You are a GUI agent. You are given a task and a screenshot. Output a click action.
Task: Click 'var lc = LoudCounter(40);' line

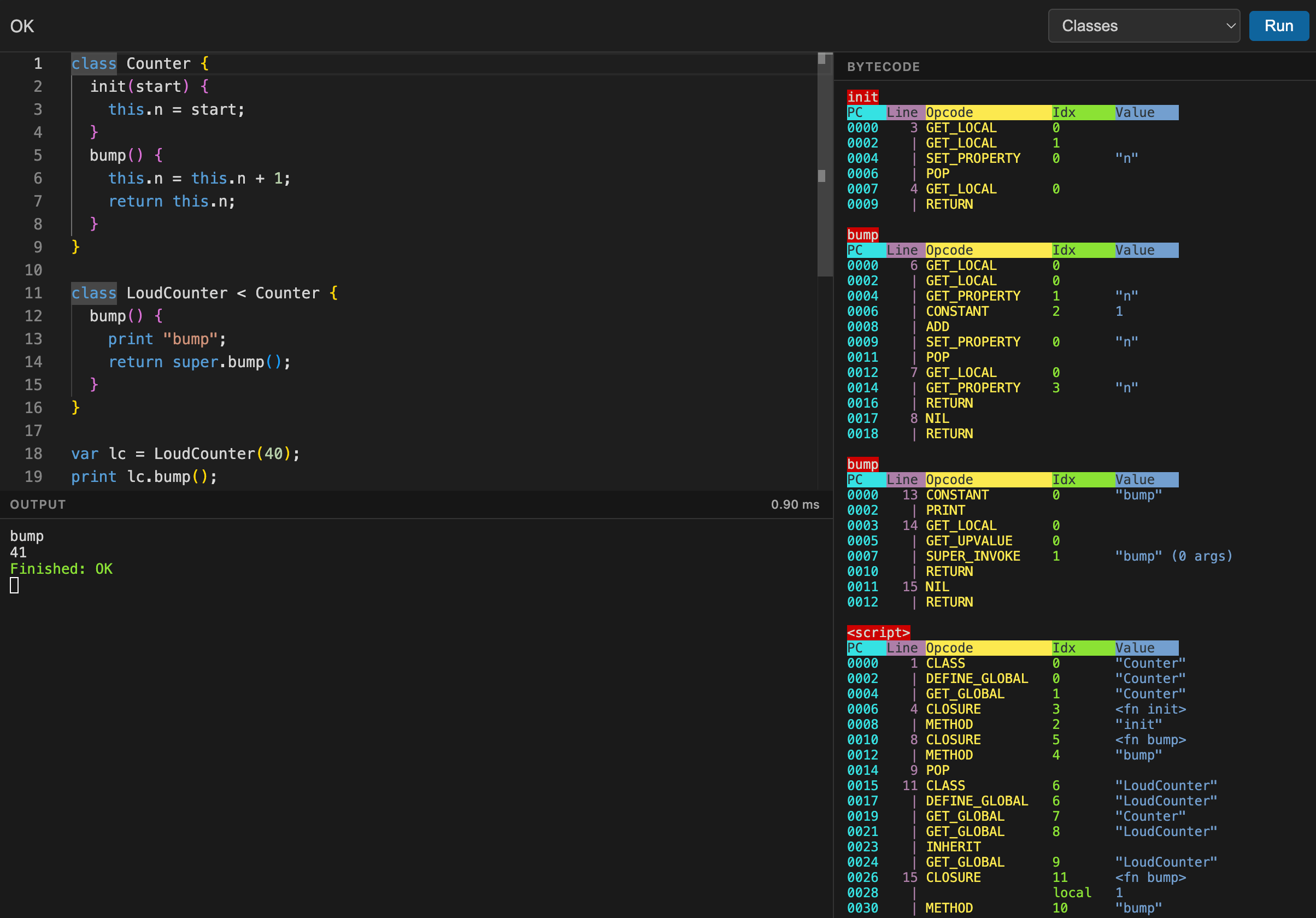[x=185, y=454]
